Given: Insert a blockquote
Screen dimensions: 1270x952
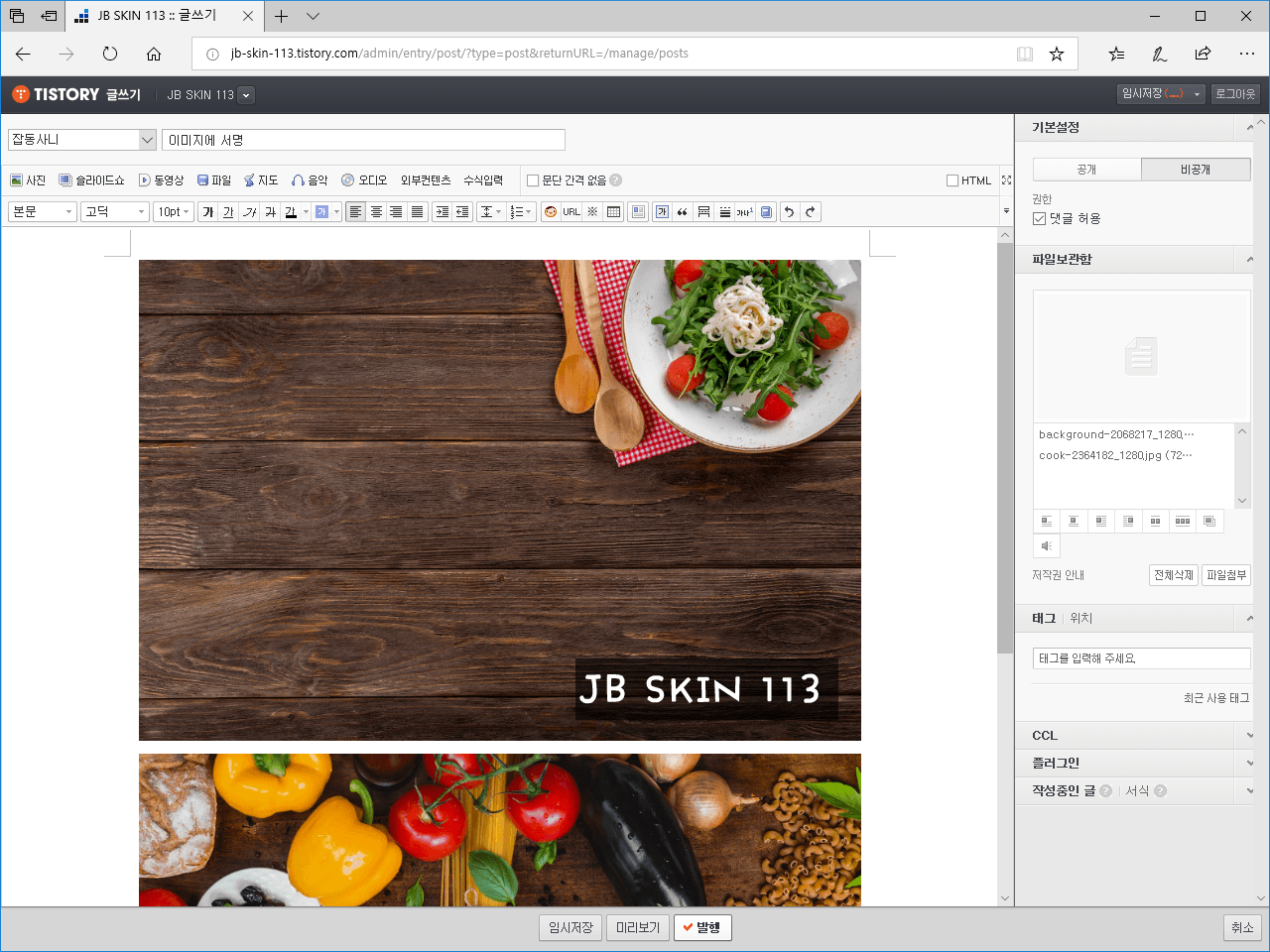Looking at the screenshot, I should (x=683, y=212).
